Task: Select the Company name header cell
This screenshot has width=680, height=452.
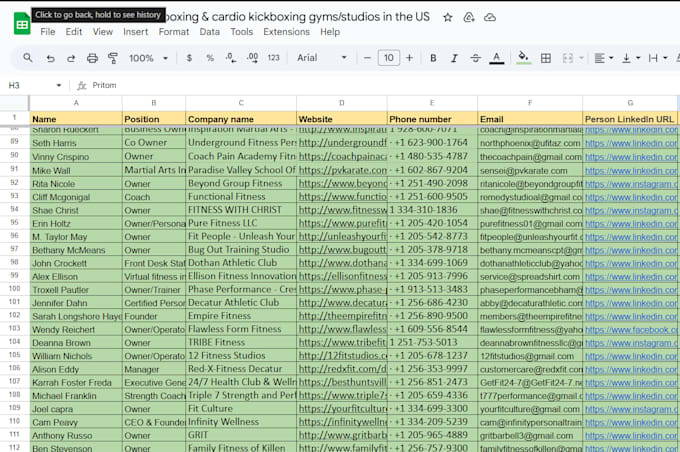Action: click(x=241, y=118)
